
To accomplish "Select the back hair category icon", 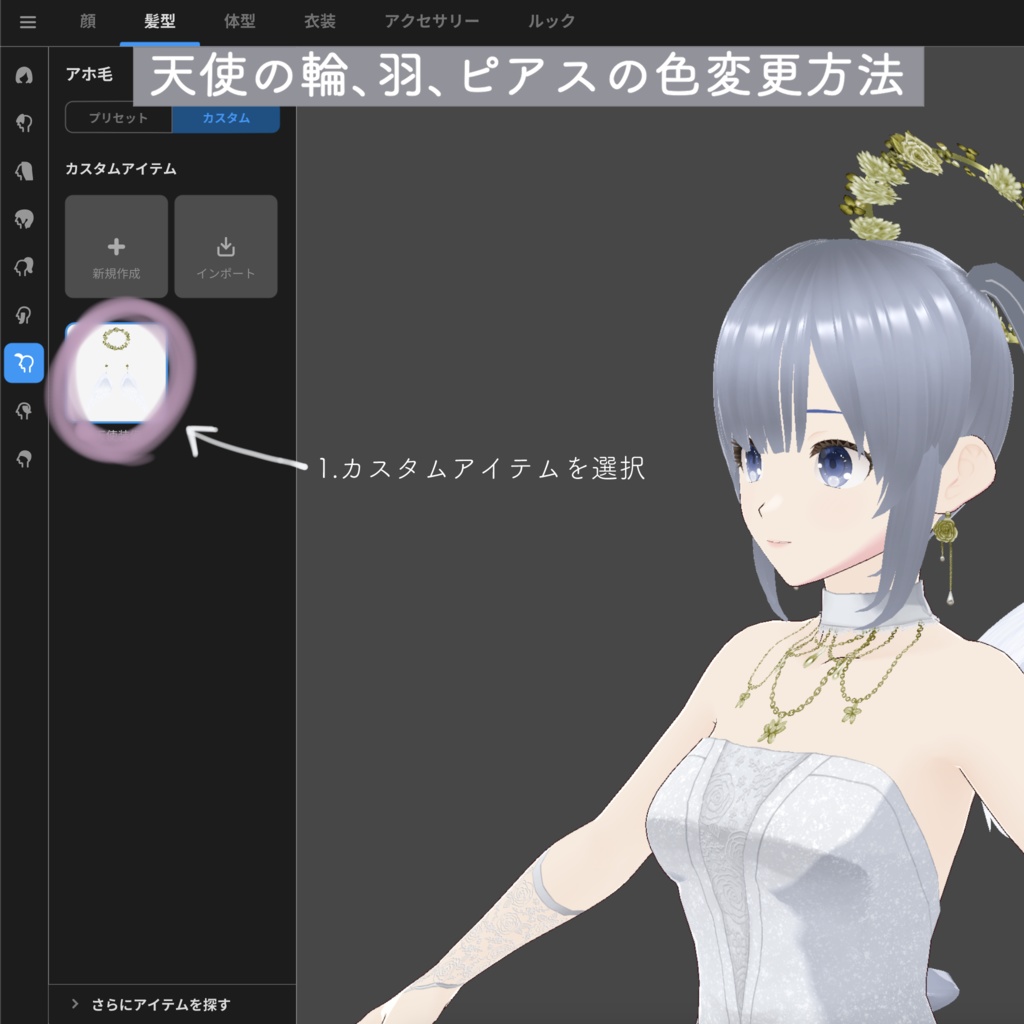I will pyautogui.click(x=24, y=170).
